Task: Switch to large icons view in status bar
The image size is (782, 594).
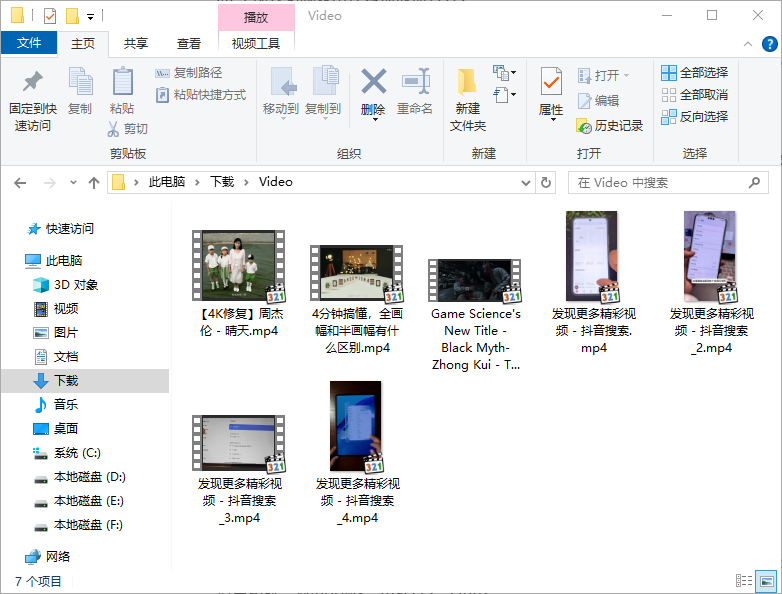Action: click(x=766, y=581)
